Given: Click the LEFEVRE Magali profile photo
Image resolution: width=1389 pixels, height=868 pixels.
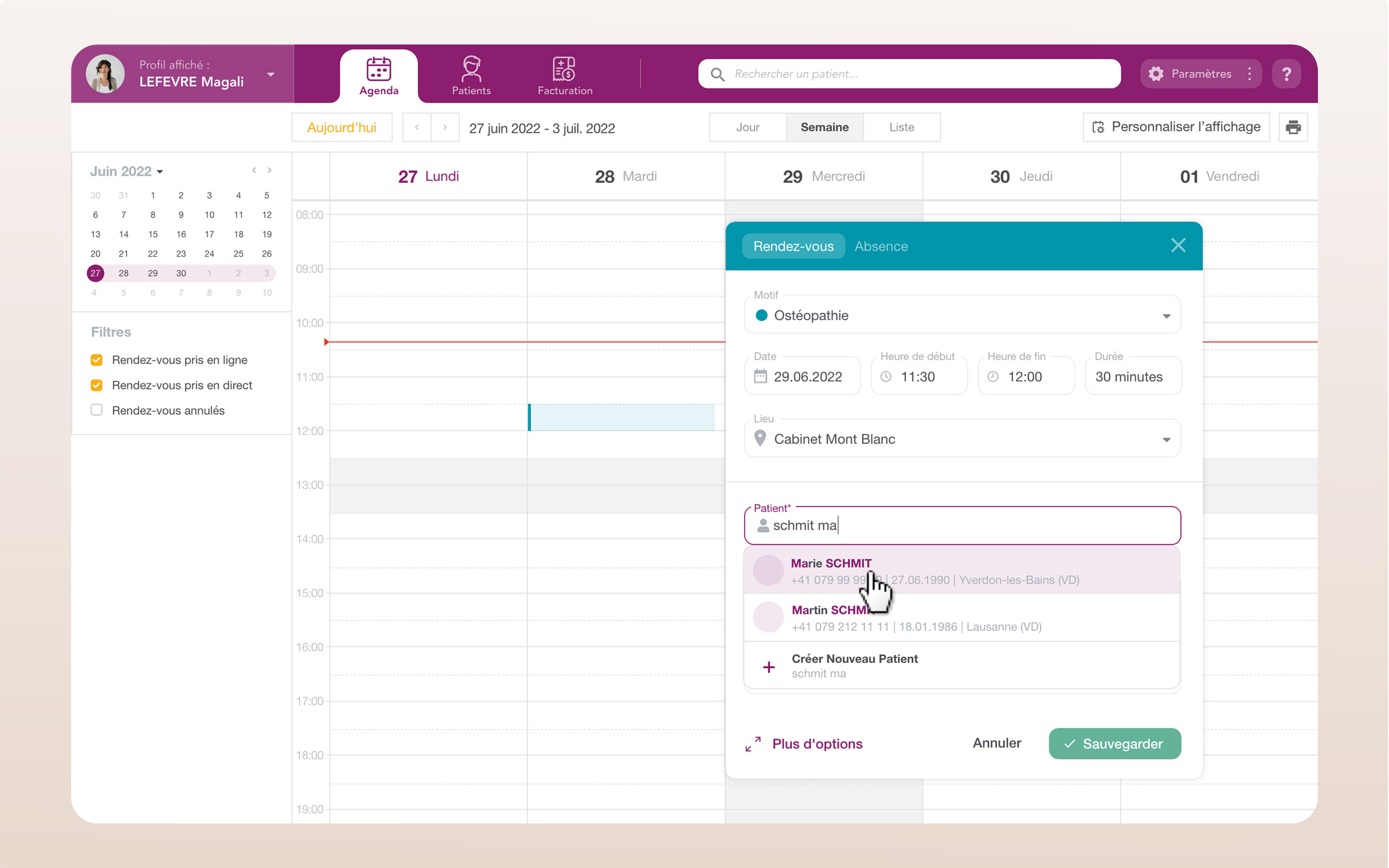Looking at the screenshot, I should coord(105,74).
